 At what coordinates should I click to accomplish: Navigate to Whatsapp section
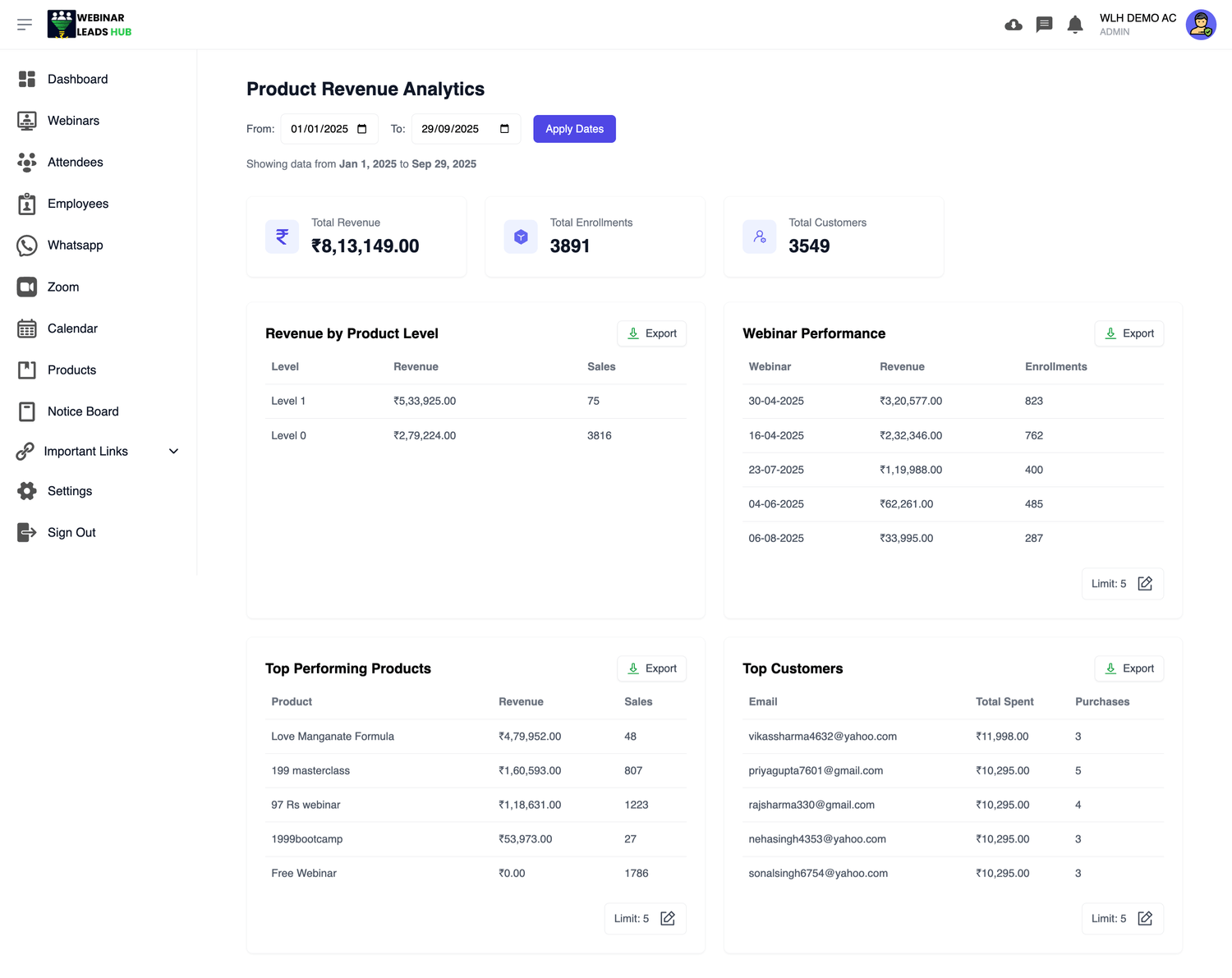click(75, 246)
